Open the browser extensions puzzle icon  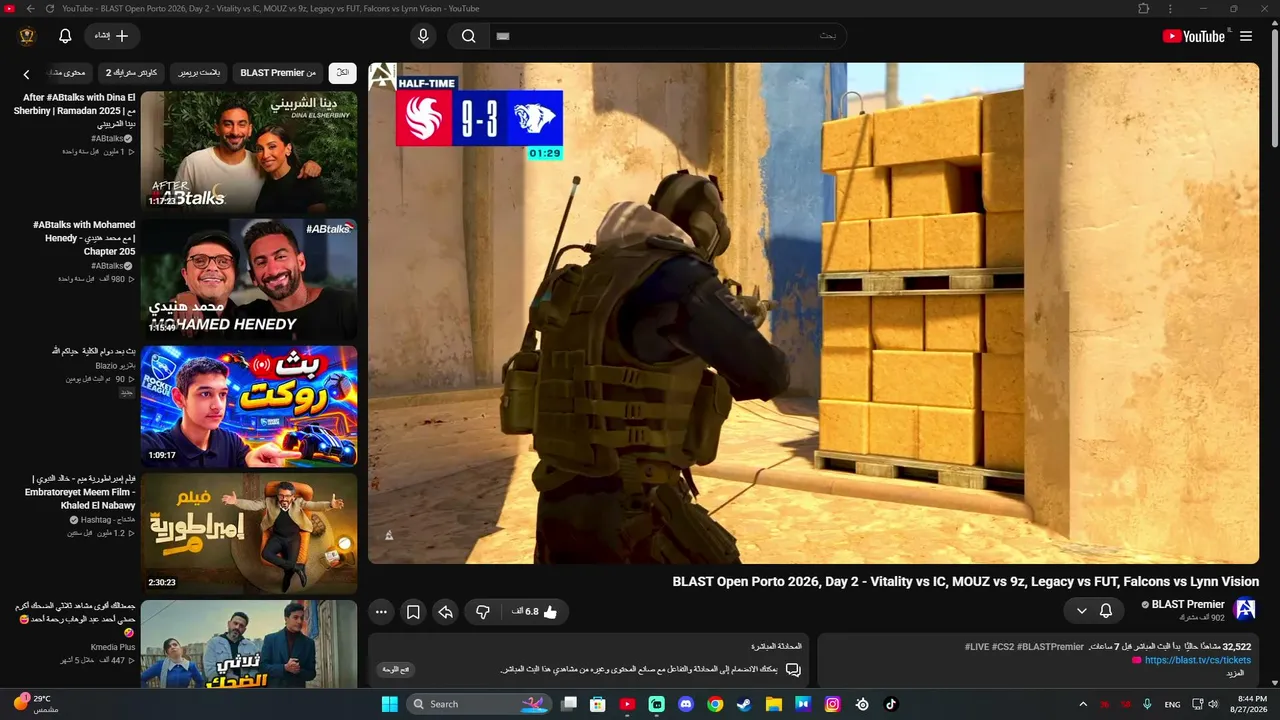[1144, 8]
